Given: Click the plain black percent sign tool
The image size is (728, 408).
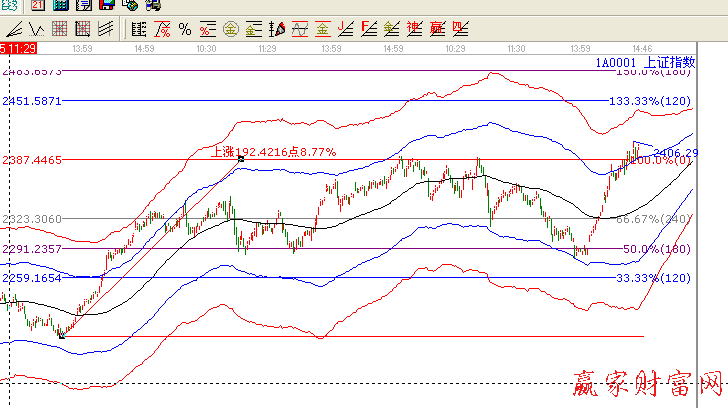Looking at the screenshot, I should pyautogui.click(x=185, y=29).
